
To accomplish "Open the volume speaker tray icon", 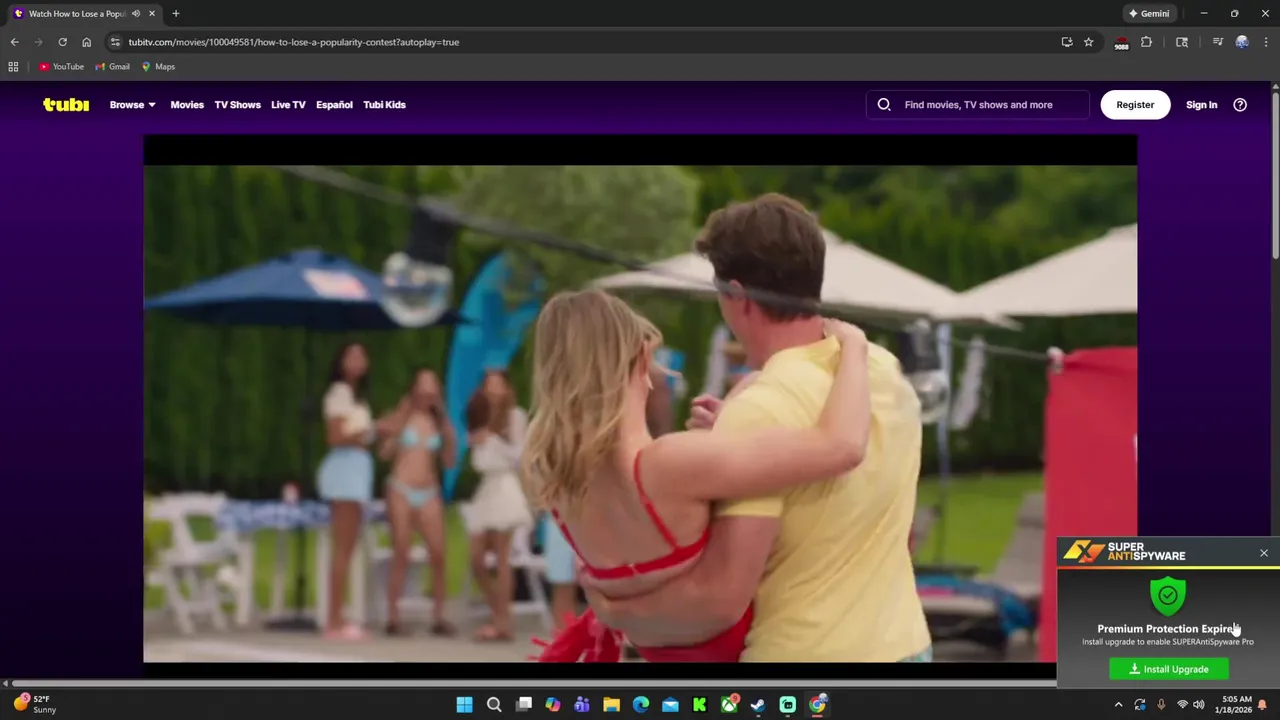I will click(x=1198, y=705).
